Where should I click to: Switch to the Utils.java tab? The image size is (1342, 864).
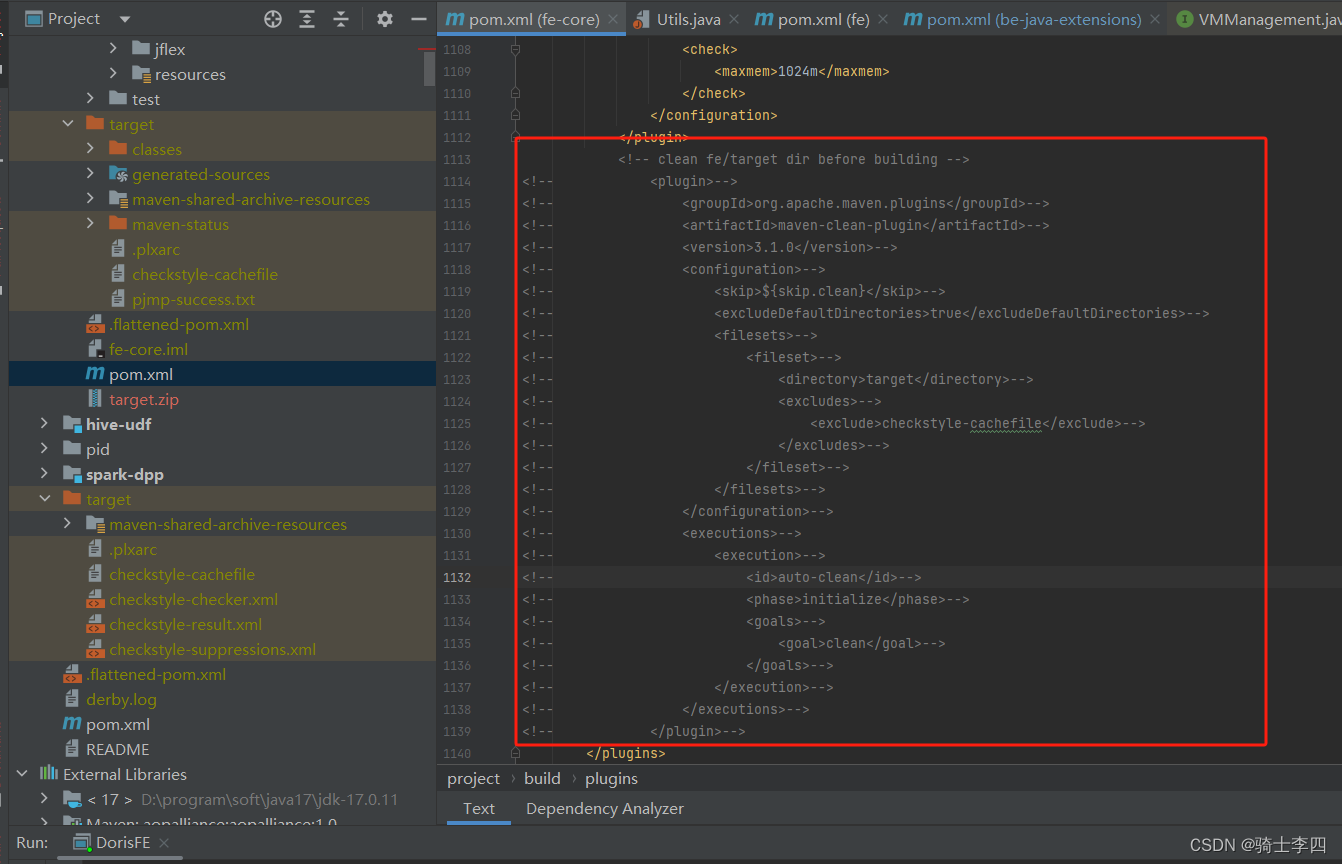[690, 19]
